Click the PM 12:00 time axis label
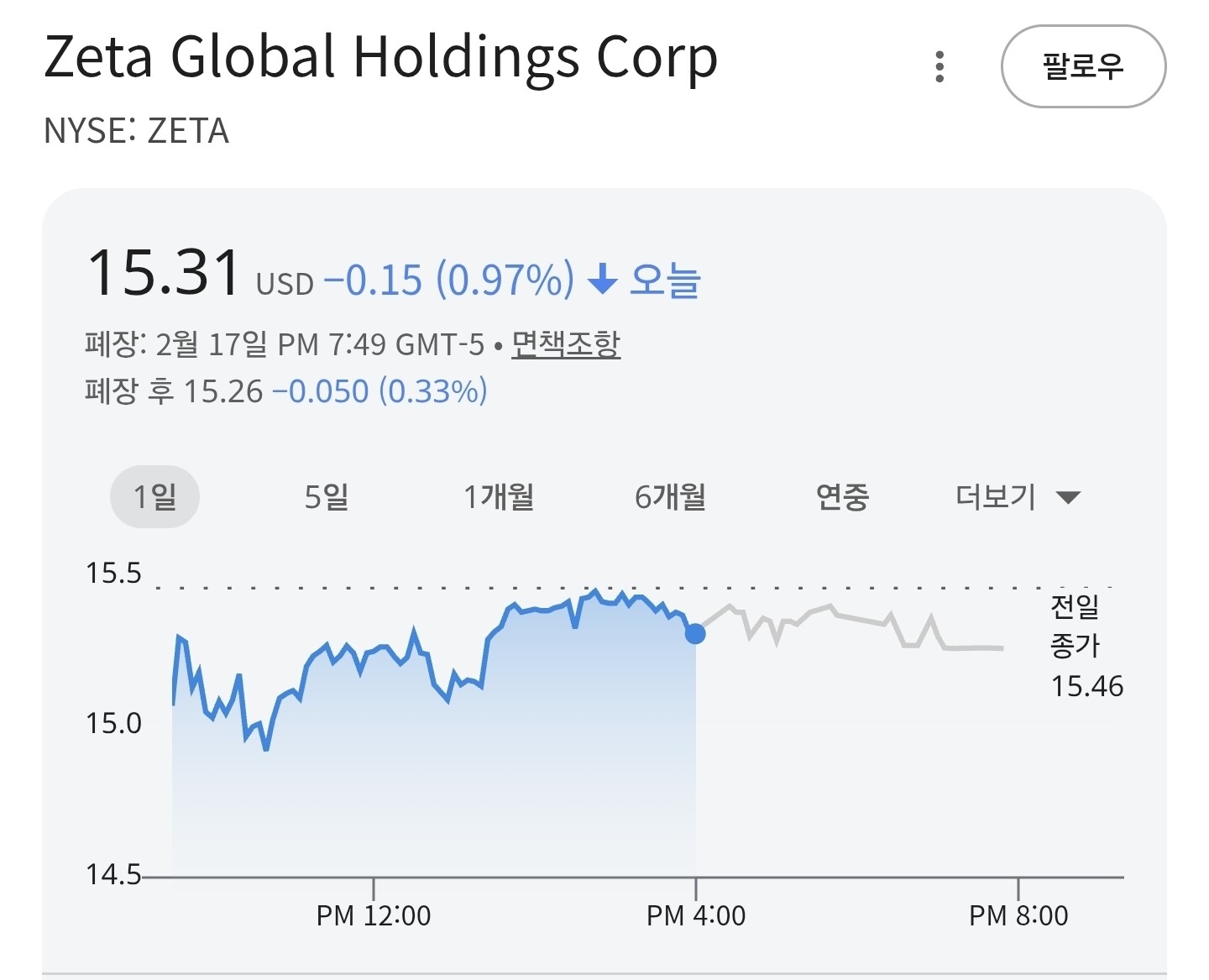 [x=374, y=915]
